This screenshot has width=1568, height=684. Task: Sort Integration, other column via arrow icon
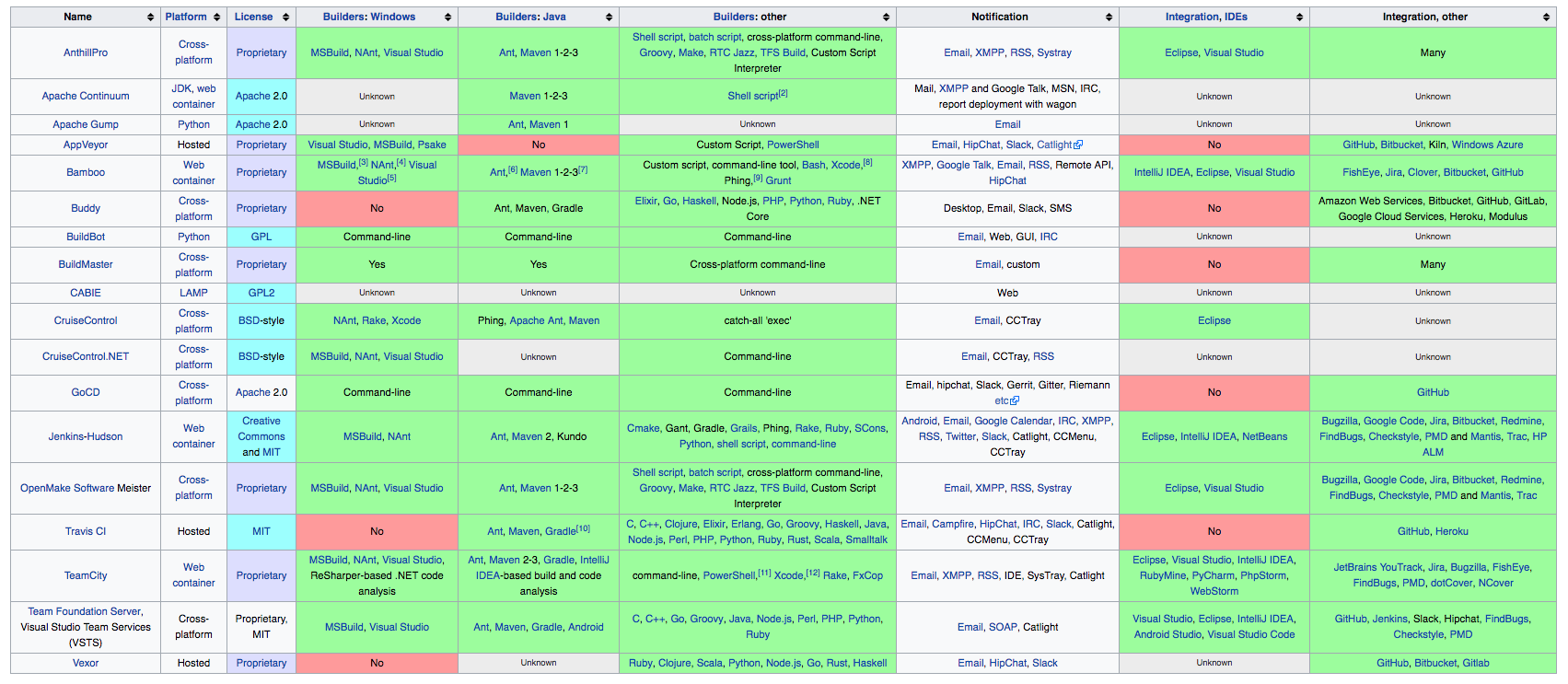coord(1547,17)
